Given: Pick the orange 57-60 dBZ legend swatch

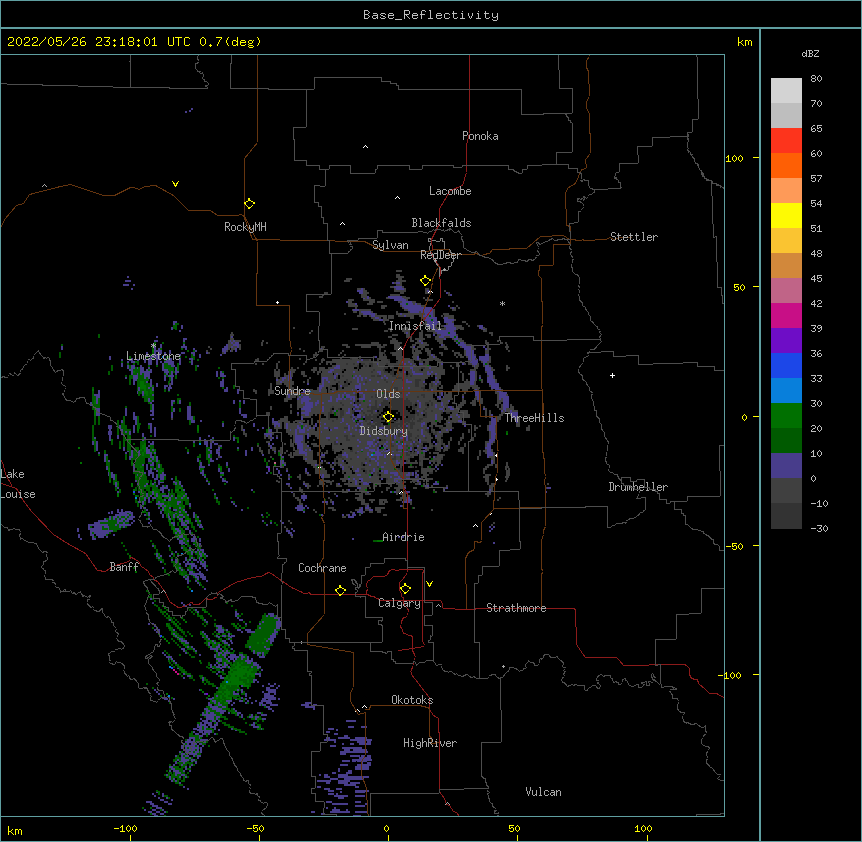Looking at the screenshot, I should (786, 166).
